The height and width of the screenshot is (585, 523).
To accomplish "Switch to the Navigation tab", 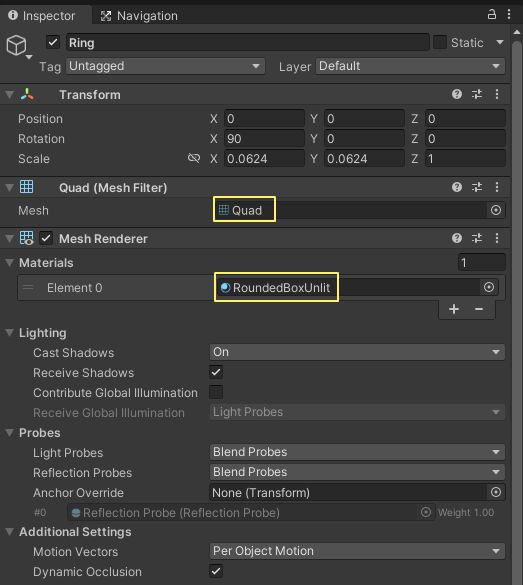I will [x=139, y=16].
